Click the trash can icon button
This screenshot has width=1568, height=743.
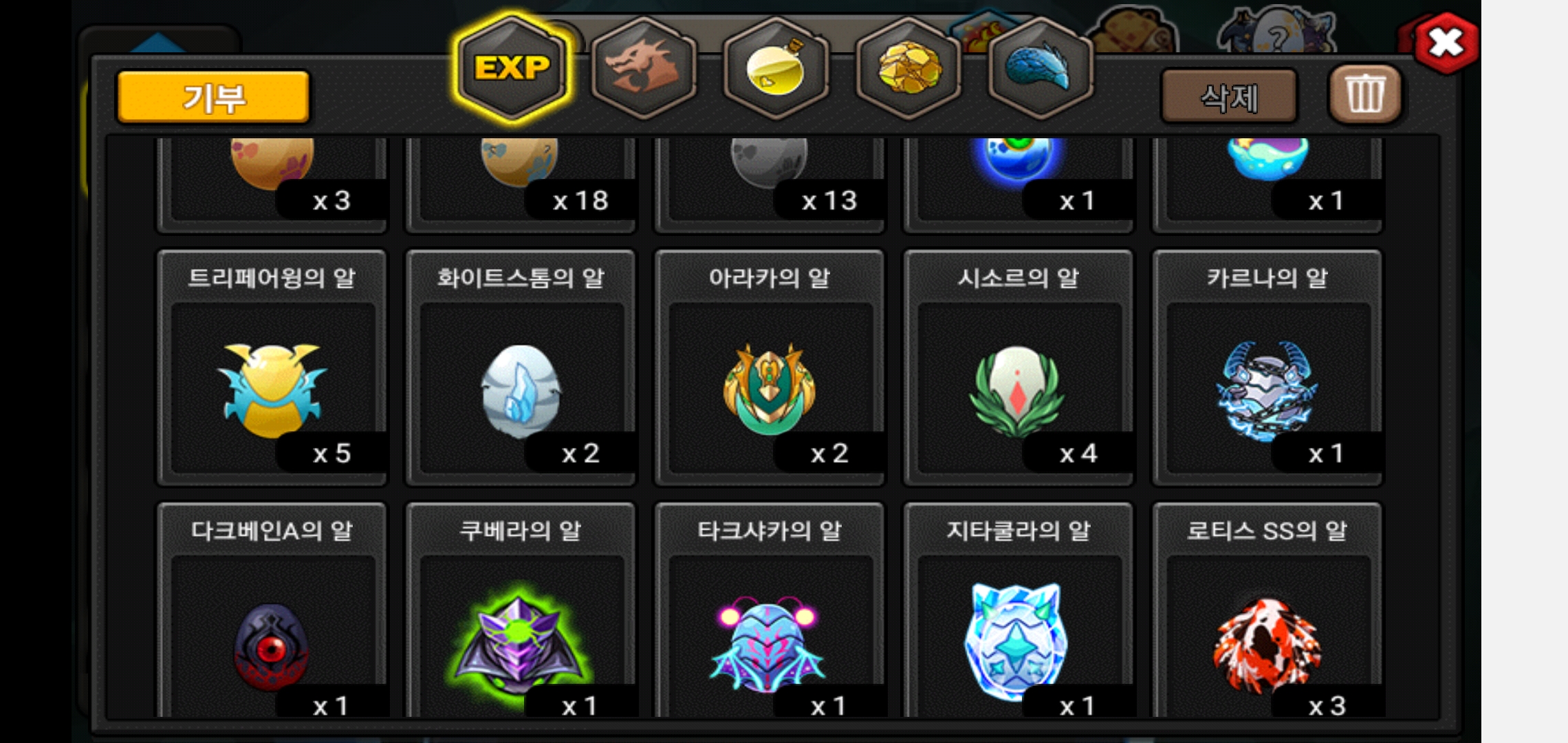1365,95
